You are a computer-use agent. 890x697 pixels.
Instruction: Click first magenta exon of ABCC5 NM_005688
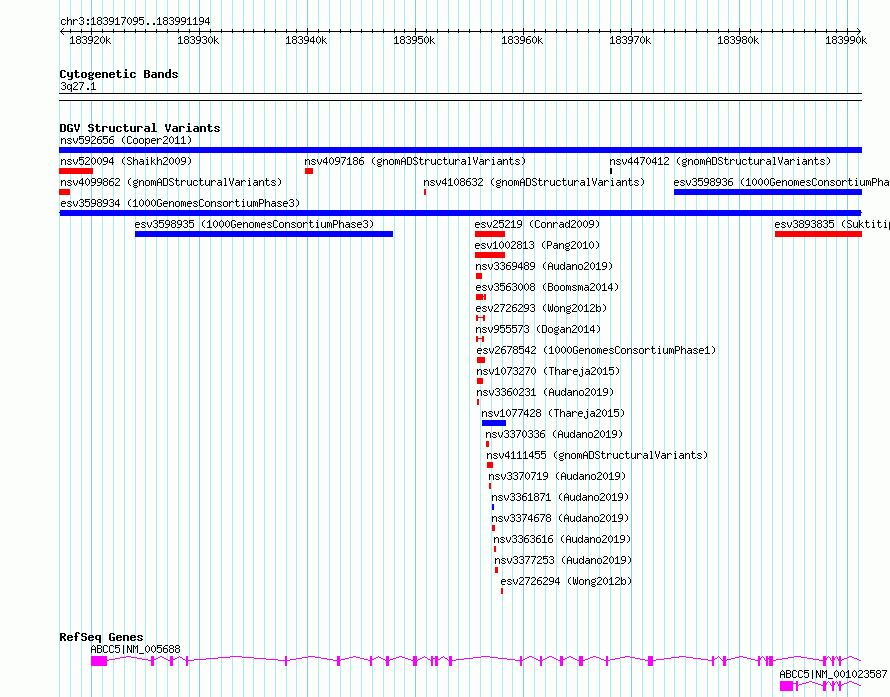click(x=99, y=661)
